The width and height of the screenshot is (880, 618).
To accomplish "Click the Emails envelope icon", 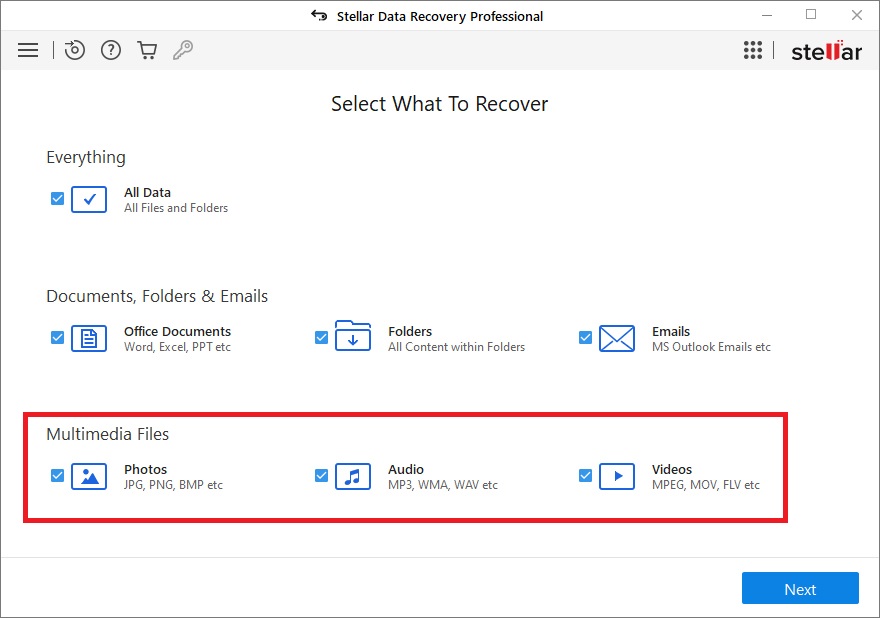I will click(x=617, y=338).
